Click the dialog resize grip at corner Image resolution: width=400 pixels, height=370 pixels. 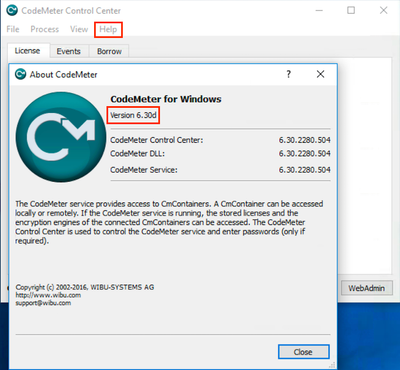[333, 365]
